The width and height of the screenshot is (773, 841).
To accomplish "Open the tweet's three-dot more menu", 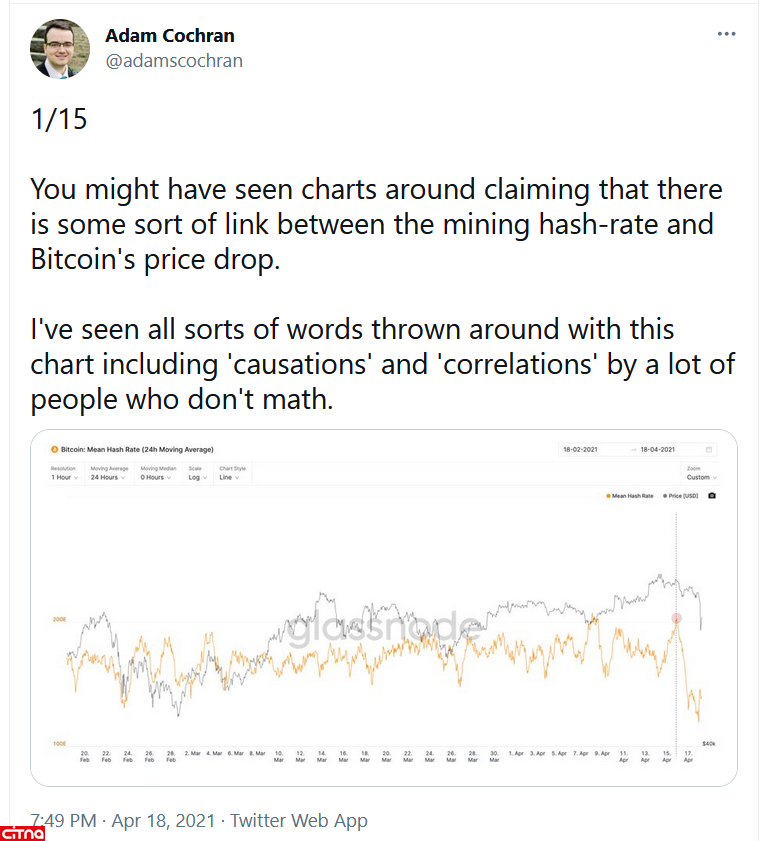I will tap(727, 34).
